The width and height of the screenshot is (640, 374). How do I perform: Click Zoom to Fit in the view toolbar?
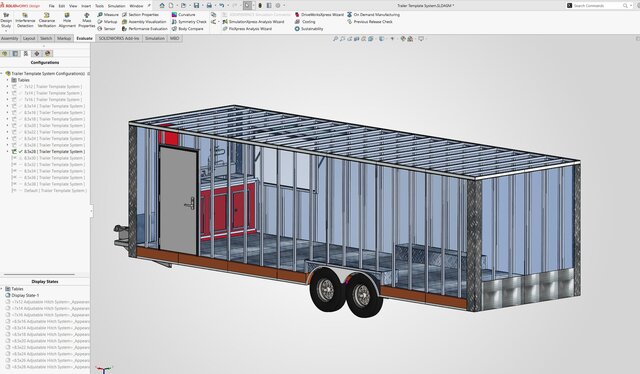coord(335,39)
